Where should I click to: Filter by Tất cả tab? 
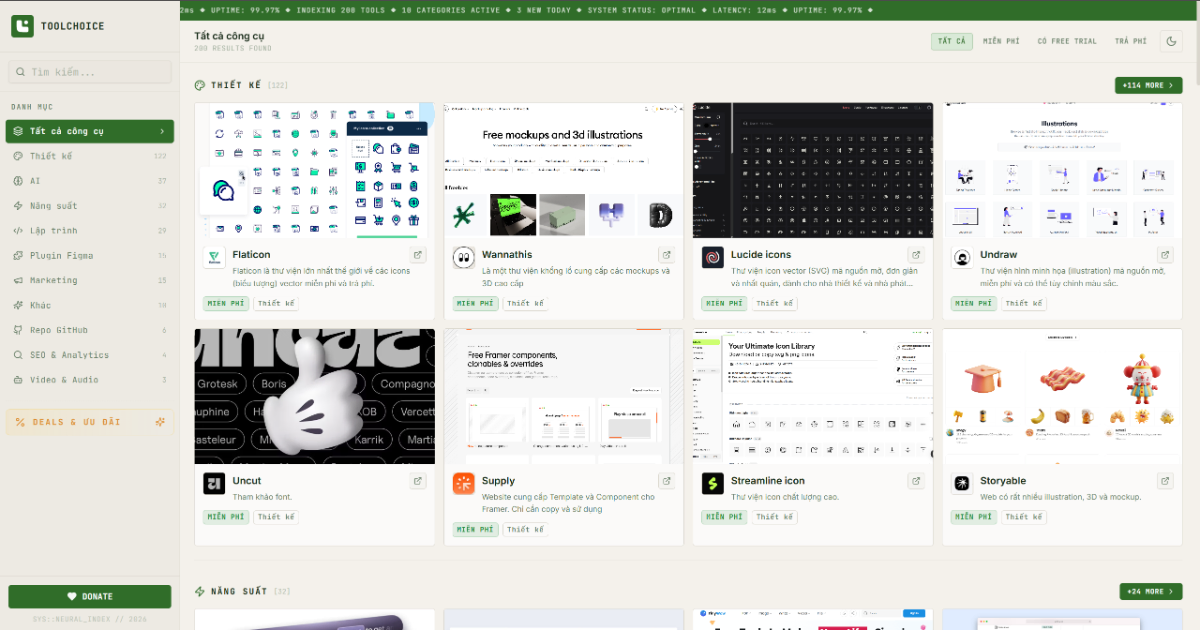click(952, 41)
